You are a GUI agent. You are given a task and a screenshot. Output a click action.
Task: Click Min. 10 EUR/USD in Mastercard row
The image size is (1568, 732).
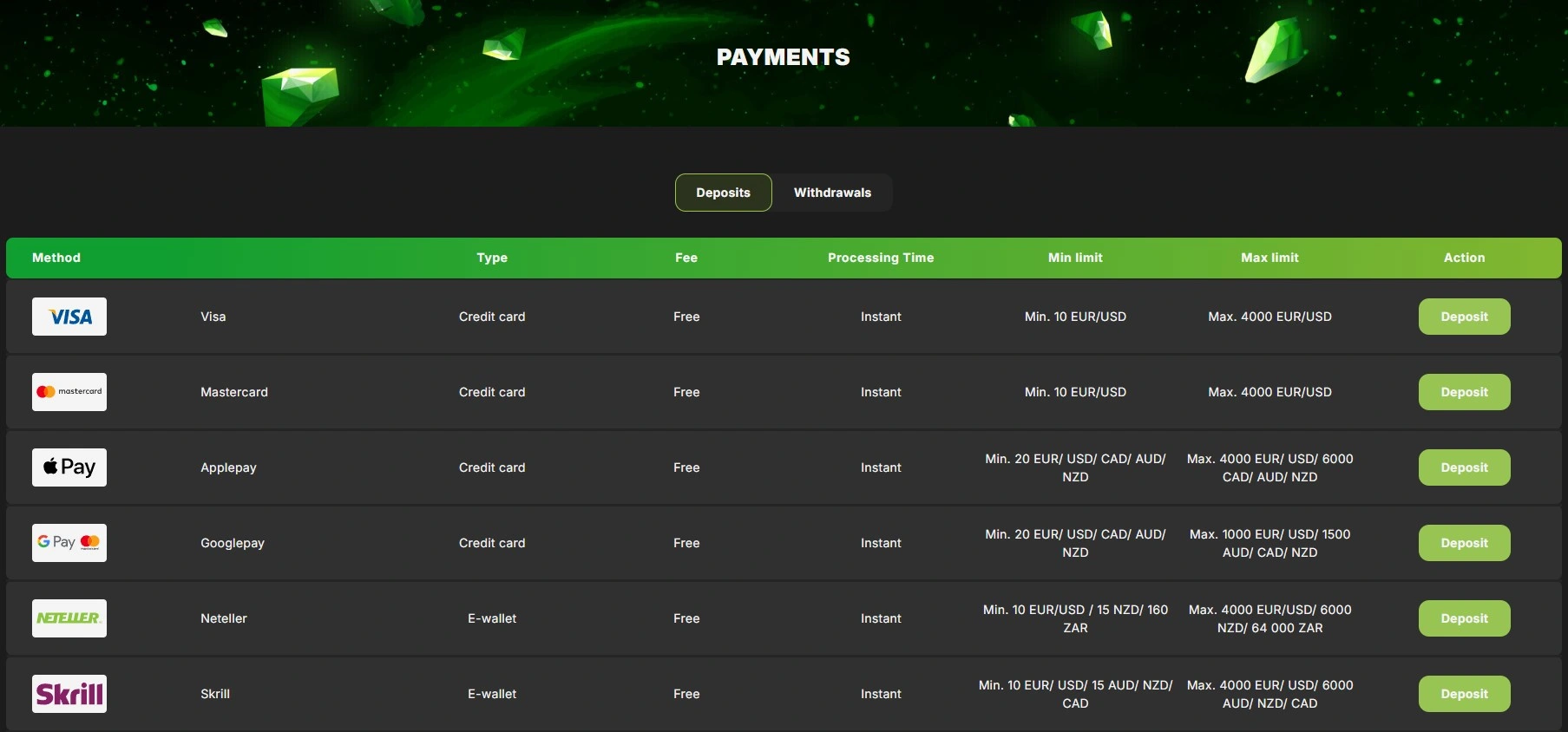tap(1075, 392)
